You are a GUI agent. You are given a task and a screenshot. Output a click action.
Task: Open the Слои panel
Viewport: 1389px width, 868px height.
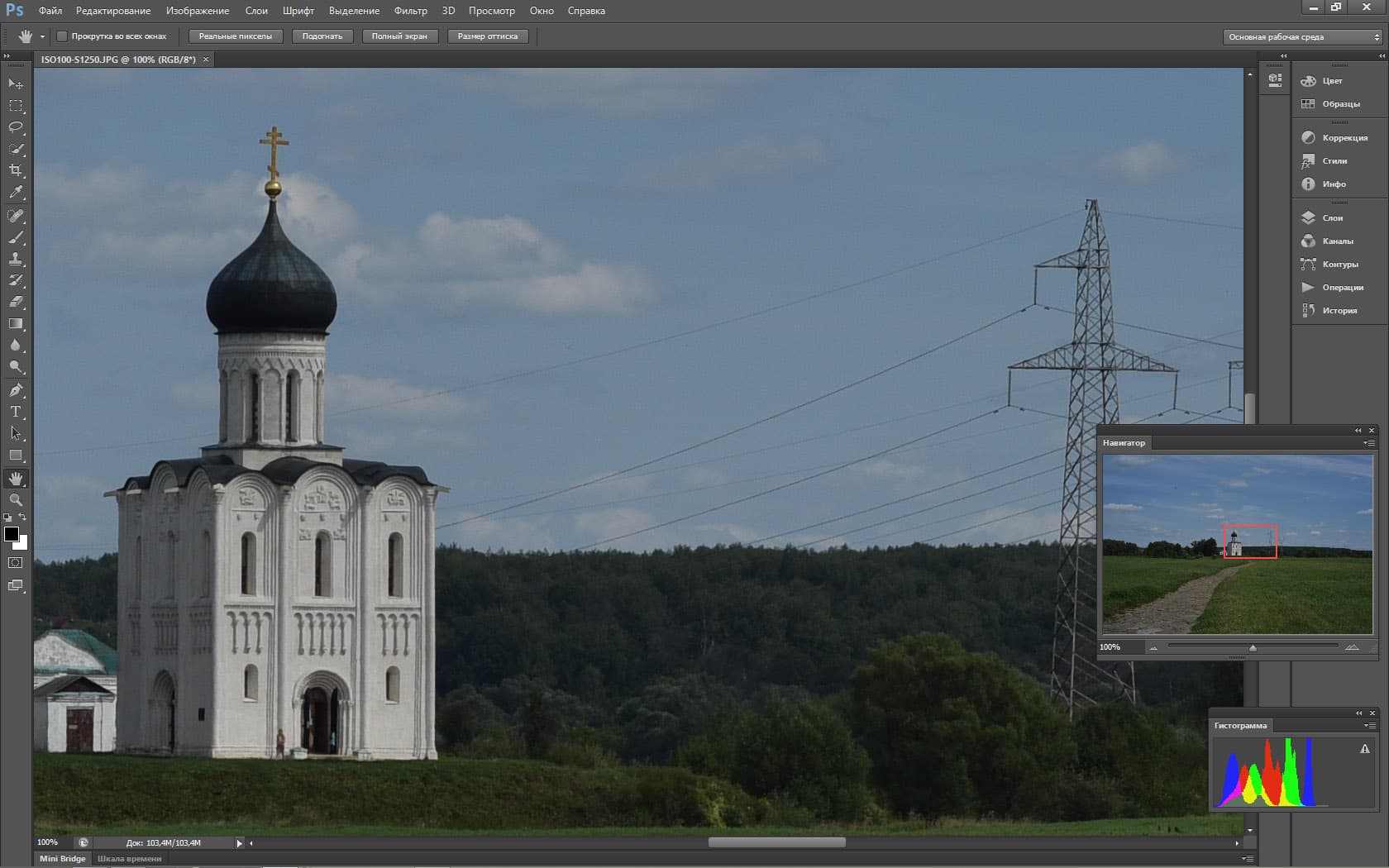[x=1332, y=218]
